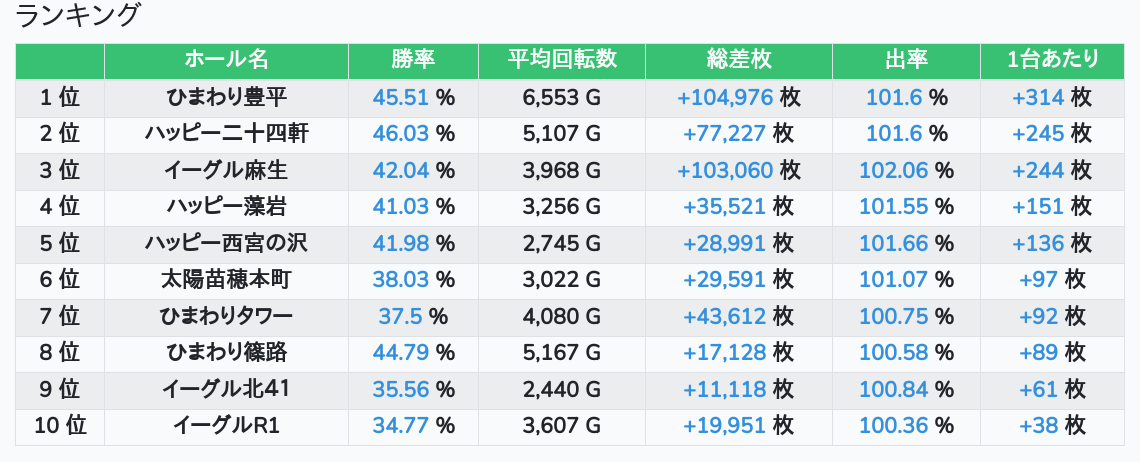This screenshot has width=1140, height=462.
Task: Click the +151 per-machine value
Action: (1038, 207)
